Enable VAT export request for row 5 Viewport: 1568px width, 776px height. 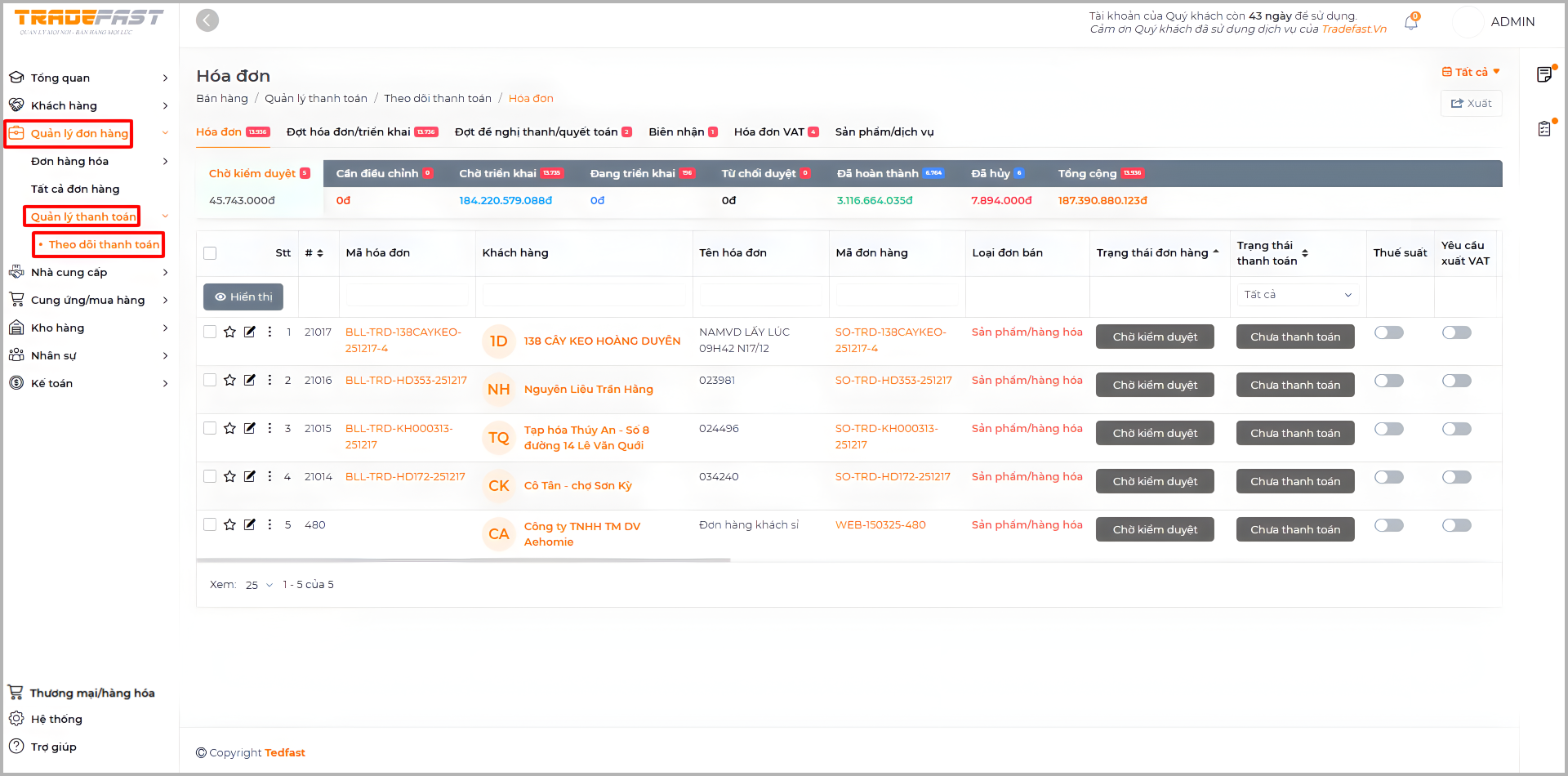click(1456, 525)
